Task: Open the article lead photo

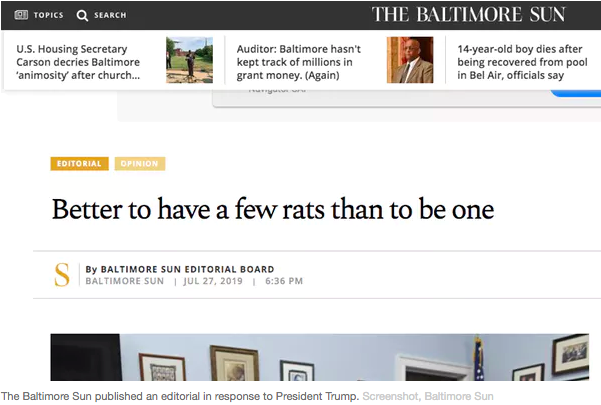Action: coord(320,357)
